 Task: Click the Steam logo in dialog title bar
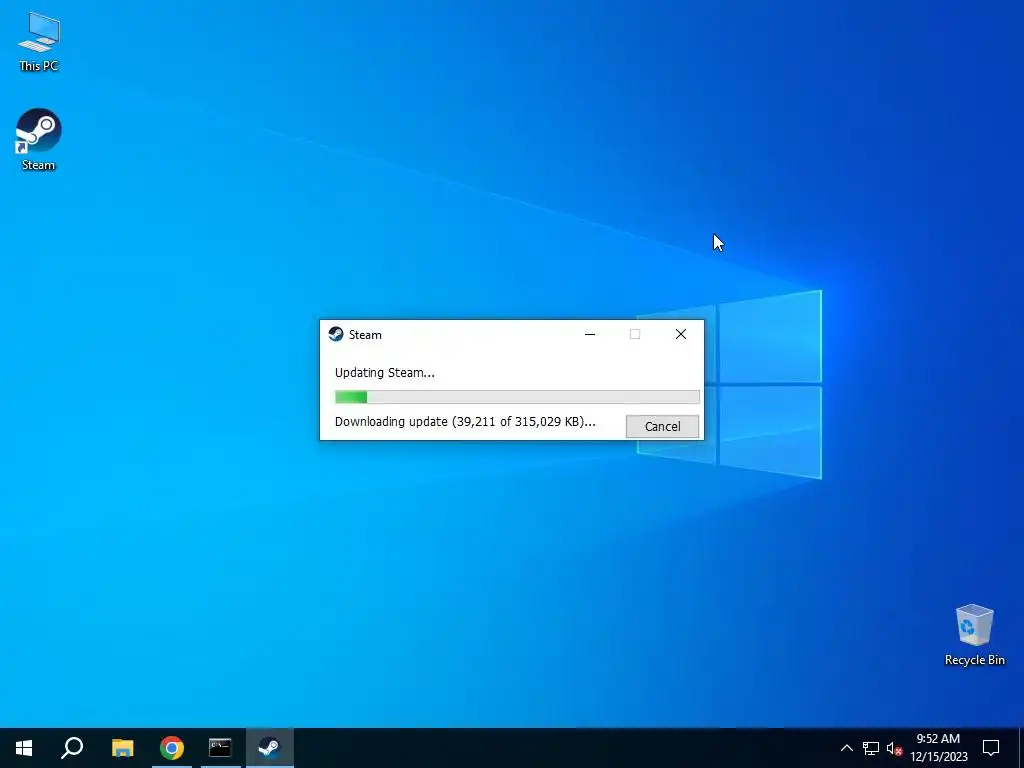(336, 334)
